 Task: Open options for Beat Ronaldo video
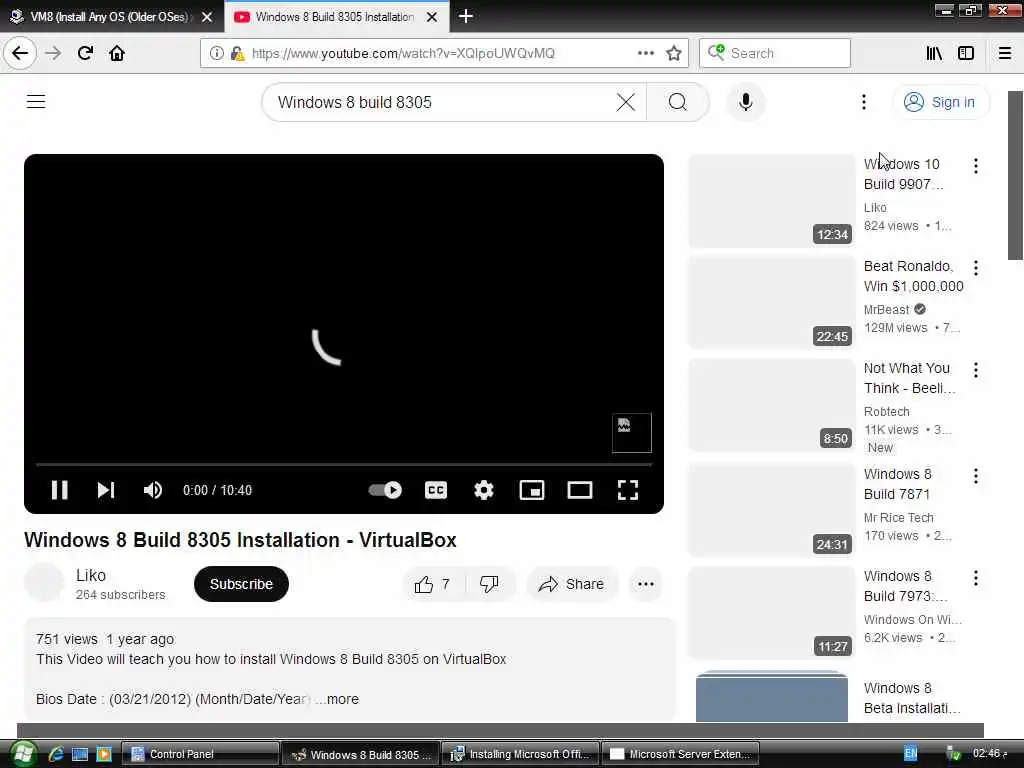tap(976, 267)
